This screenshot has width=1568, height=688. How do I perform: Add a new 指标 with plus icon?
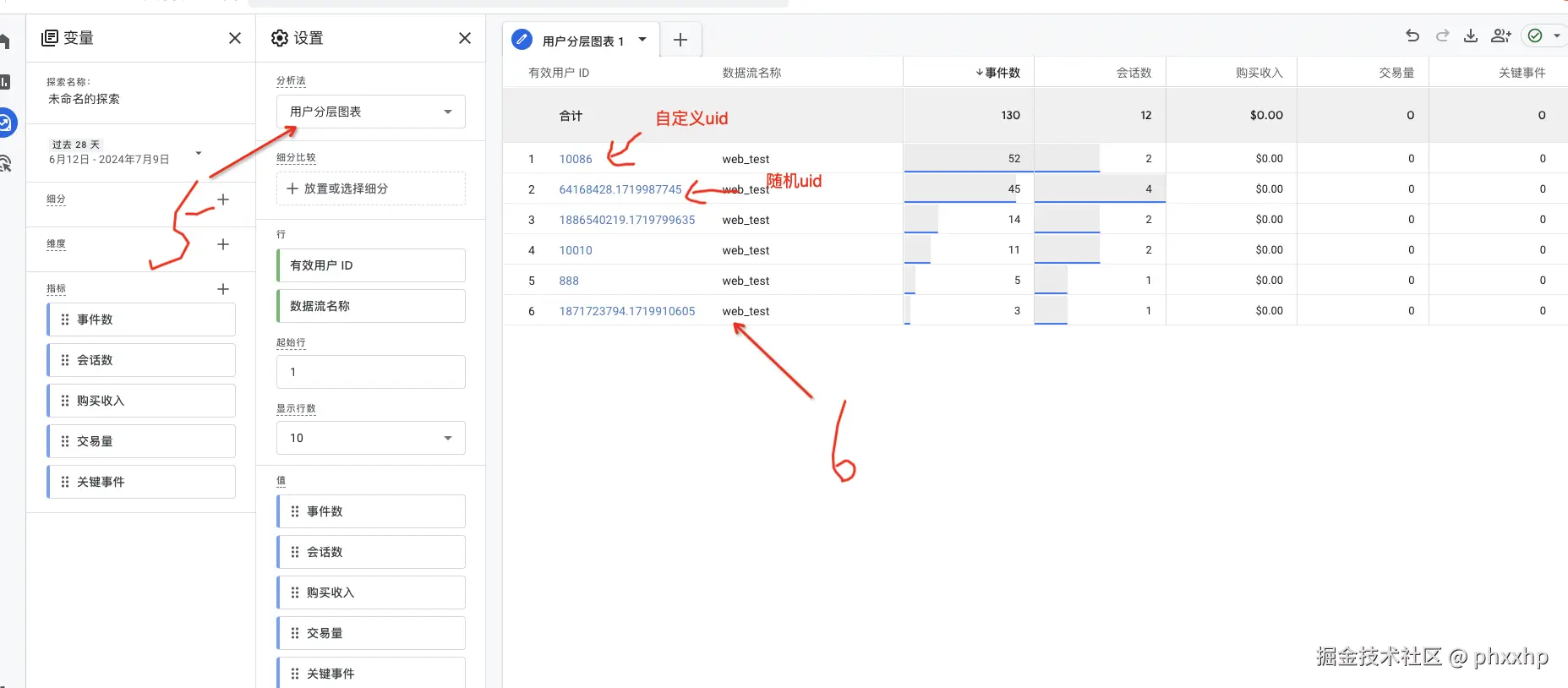point(223,289)
